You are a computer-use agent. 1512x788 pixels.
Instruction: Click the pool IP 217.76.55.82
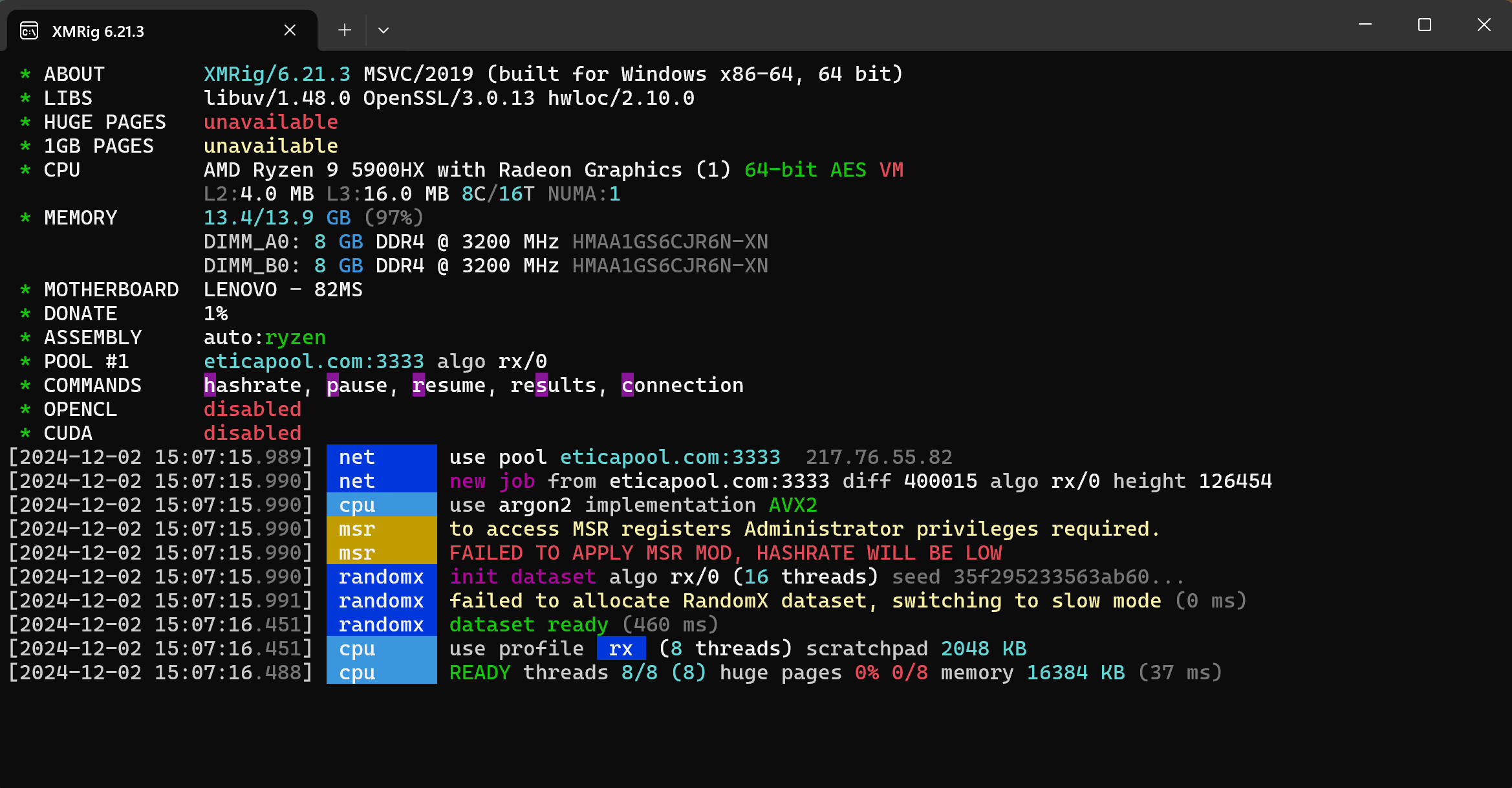879,457
